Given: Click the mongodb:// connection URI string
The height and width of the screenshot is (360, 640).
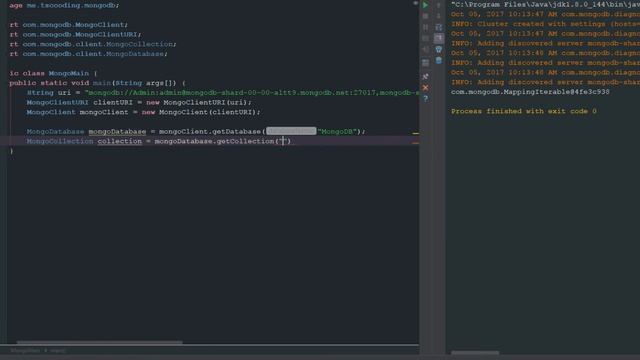Looking at the screenshot, I should click(251, 93).
